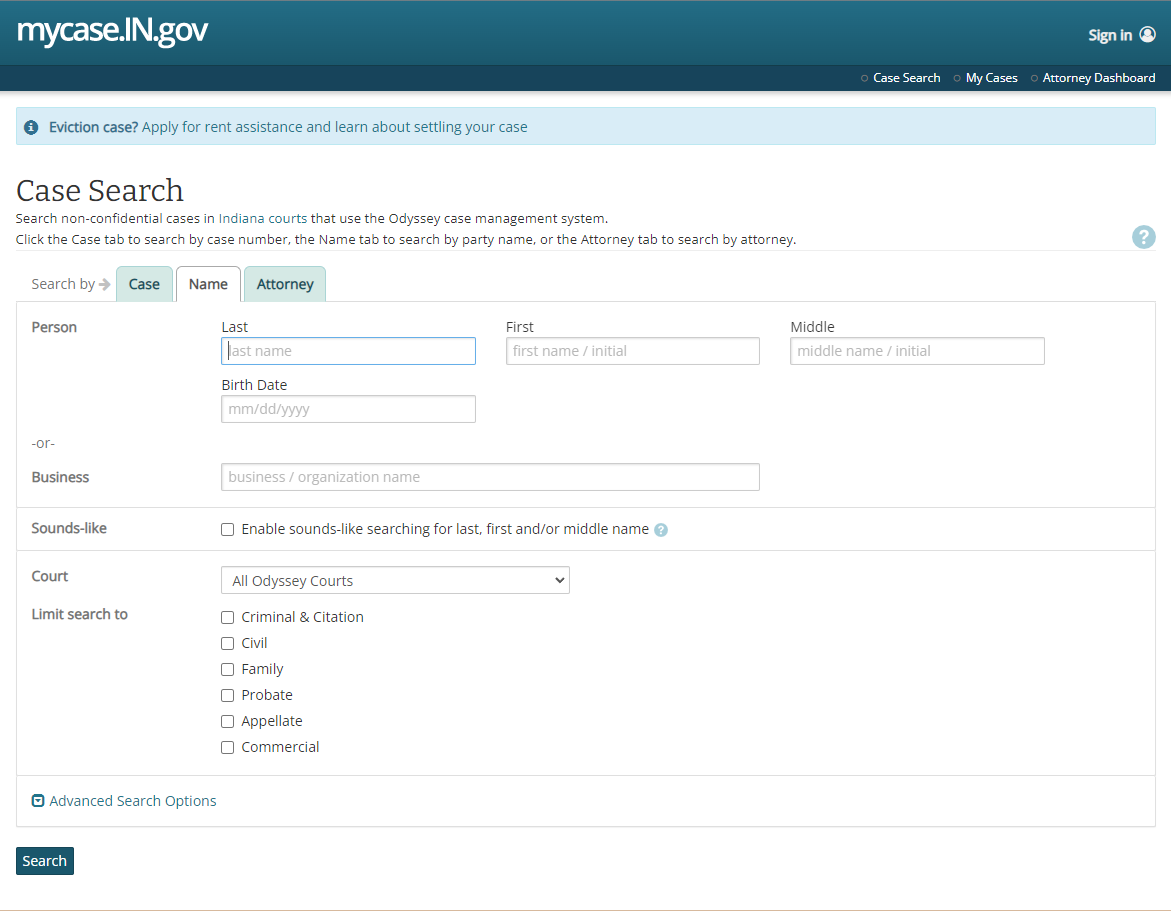Open the Indiana courts link
Image resolution: width=1171 pixels, height=911 pixels.
[x=263, y=219]
